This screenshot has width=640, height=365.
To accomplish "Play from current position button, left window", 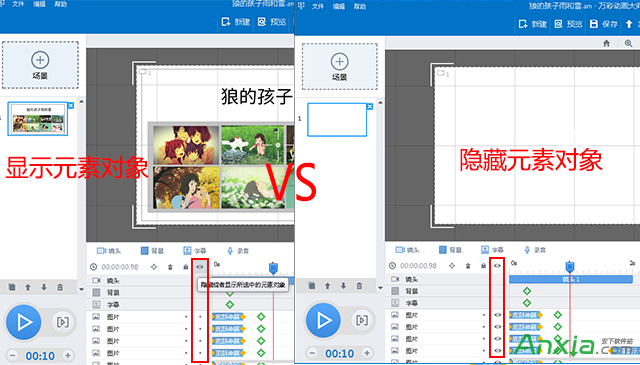I will 62,322.
